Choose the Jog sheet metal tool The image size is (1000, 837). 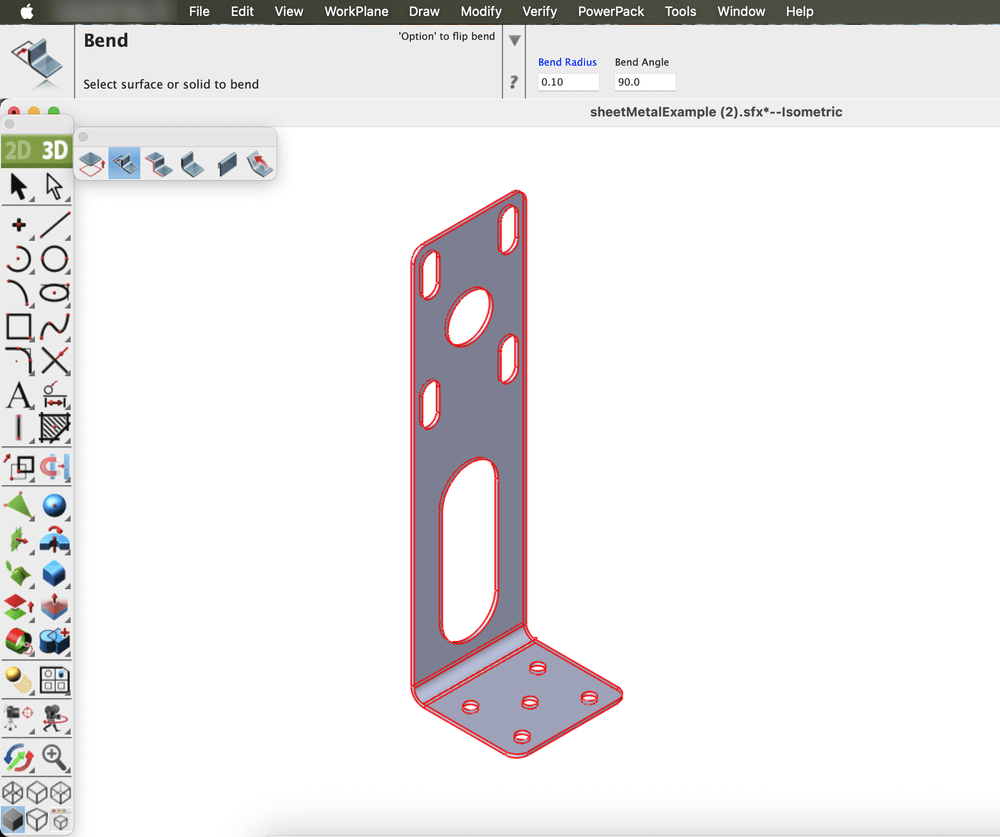click(158, 162)
